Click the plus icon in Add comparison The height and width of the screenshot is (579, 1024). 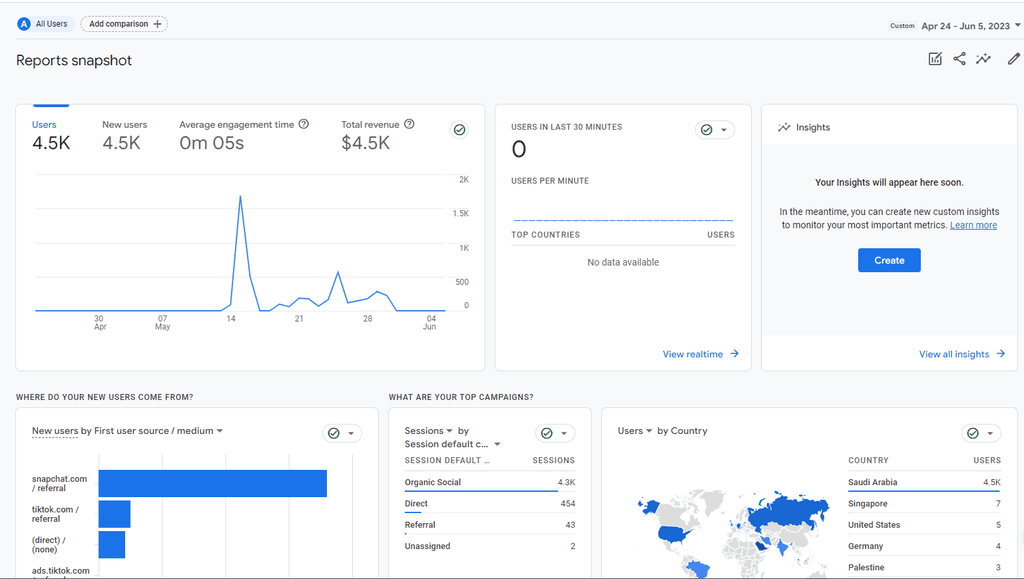157,24
